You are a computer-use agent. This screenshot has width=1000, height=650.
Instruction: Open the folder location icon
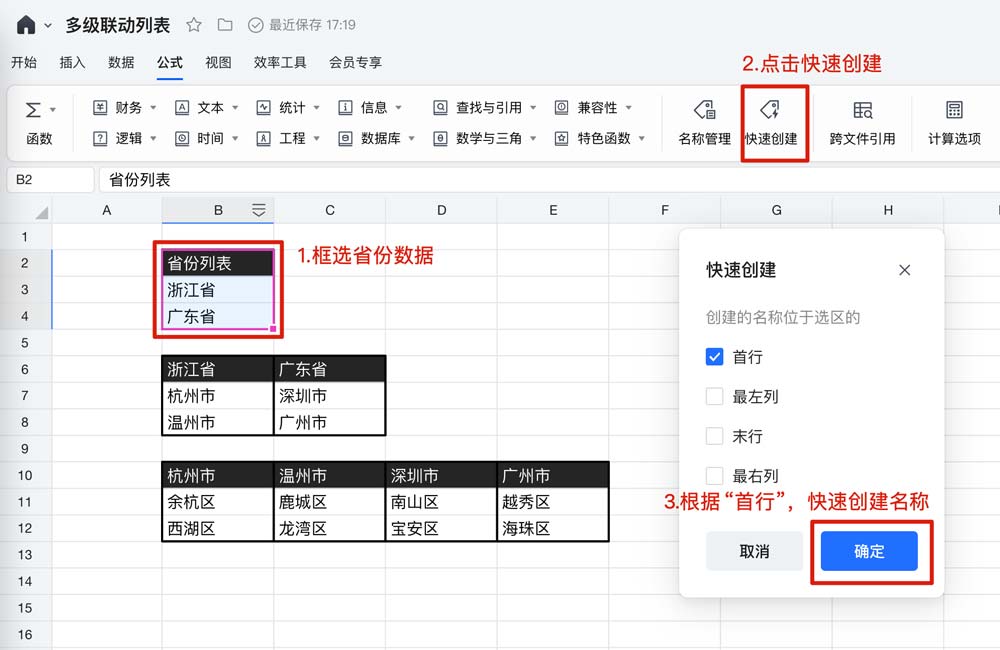[225, 25]
